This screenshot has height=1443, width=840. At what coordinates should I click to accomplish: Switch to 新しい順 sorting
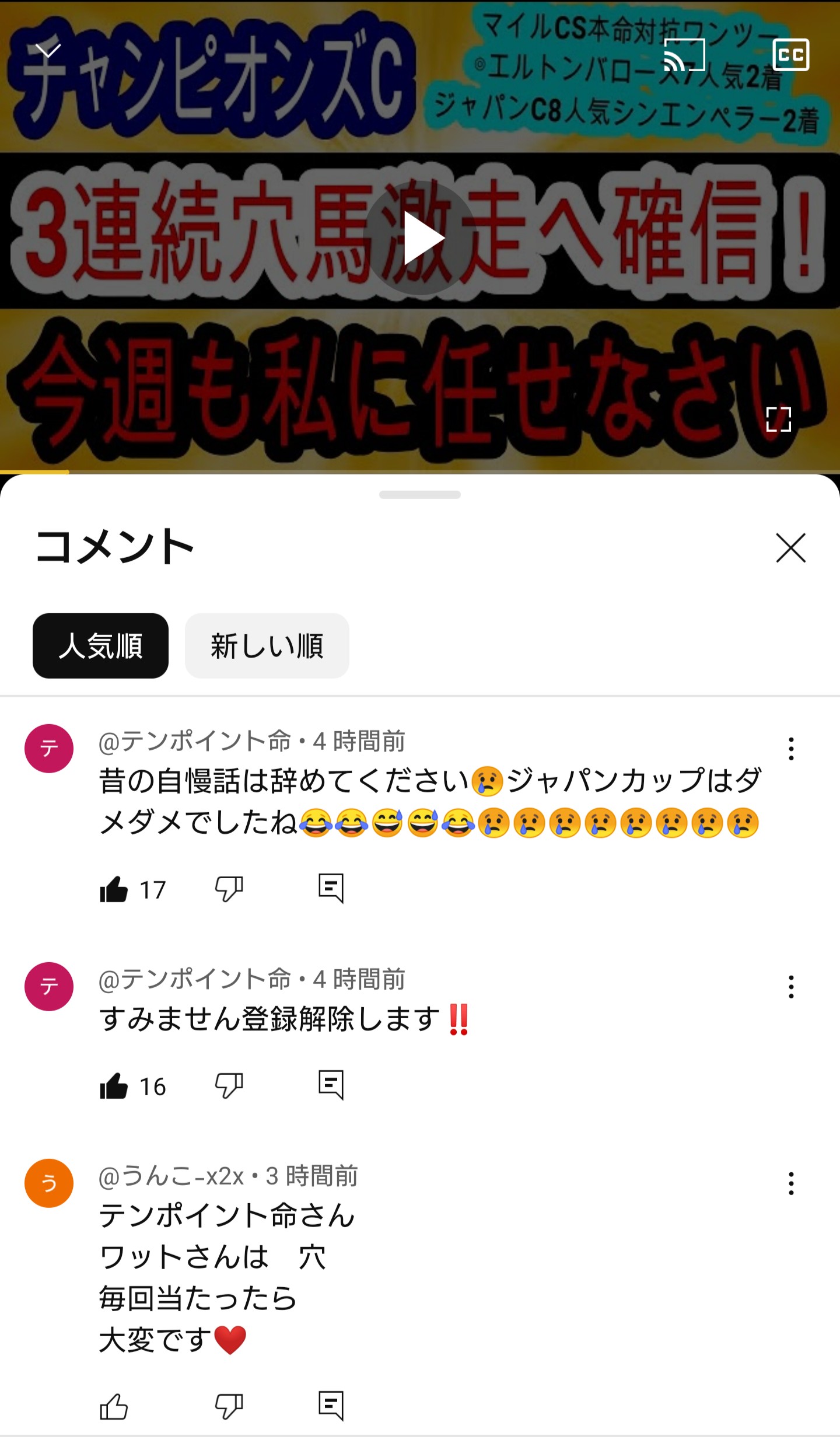tap(267, 645)
